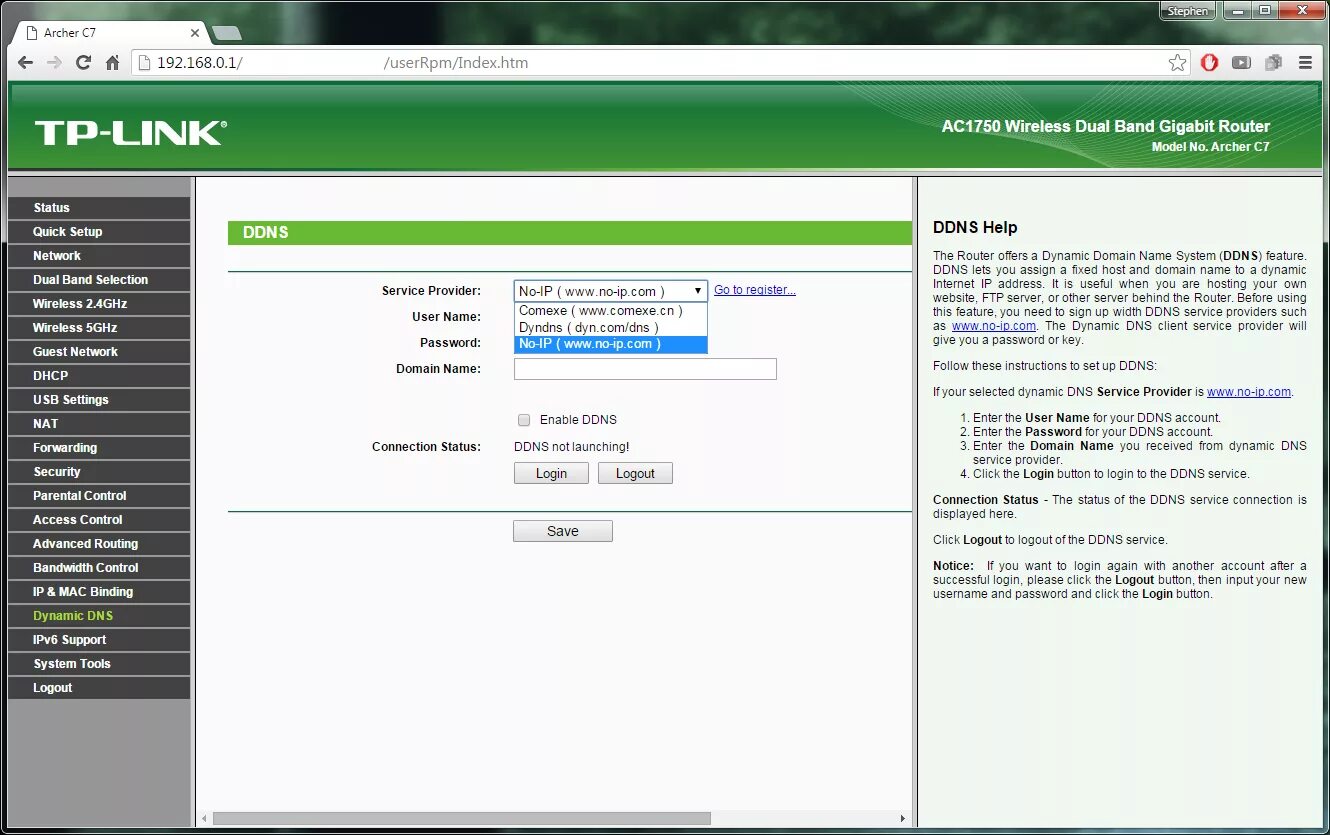Click the green DDNS section header
This screenshot has width=1330, height=835.
point(570,232)
